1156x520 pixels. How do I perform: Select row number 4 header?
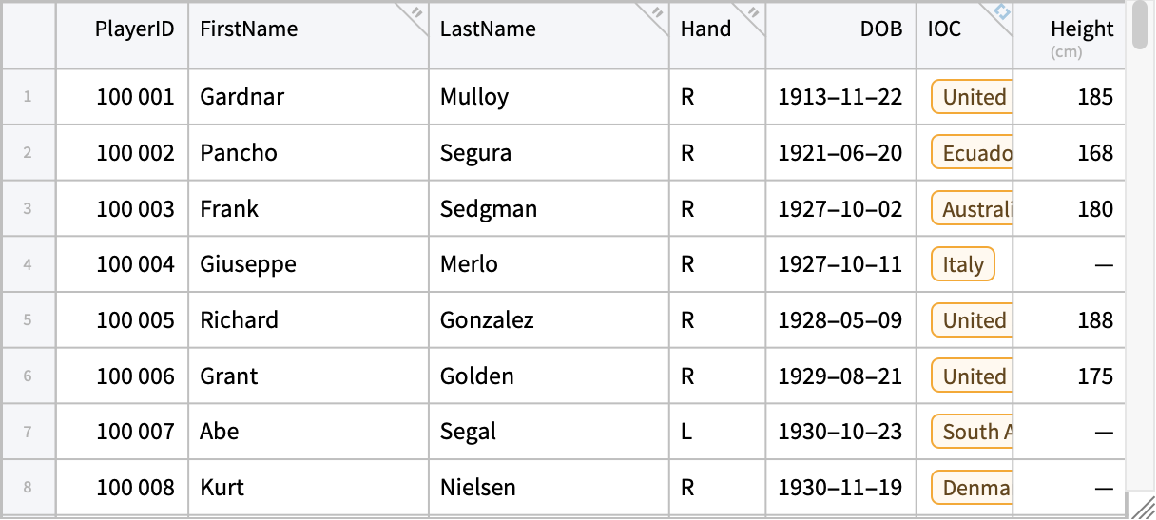[28, 265]
